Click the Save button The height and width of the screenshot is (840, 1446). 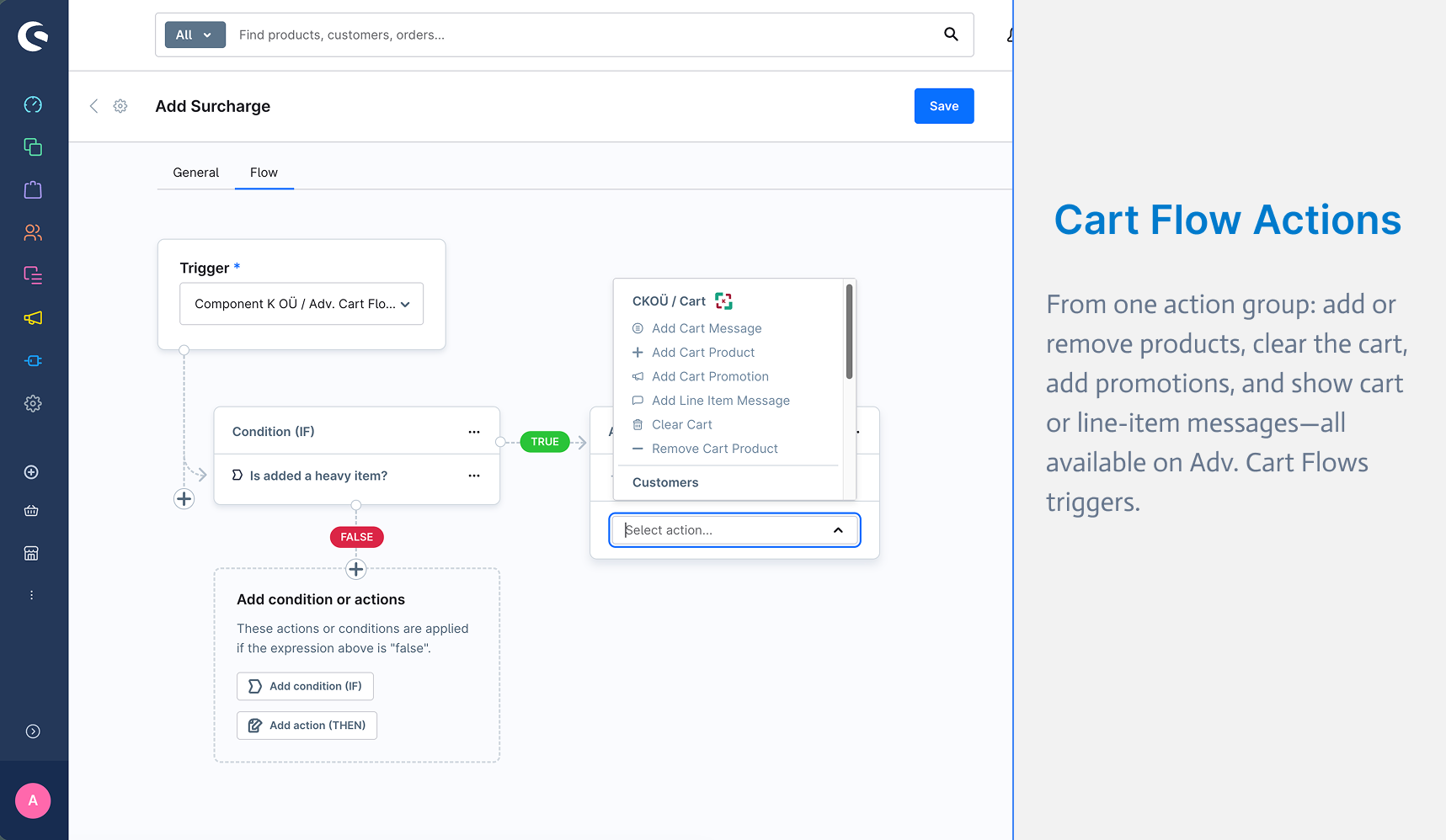[944, 106]
